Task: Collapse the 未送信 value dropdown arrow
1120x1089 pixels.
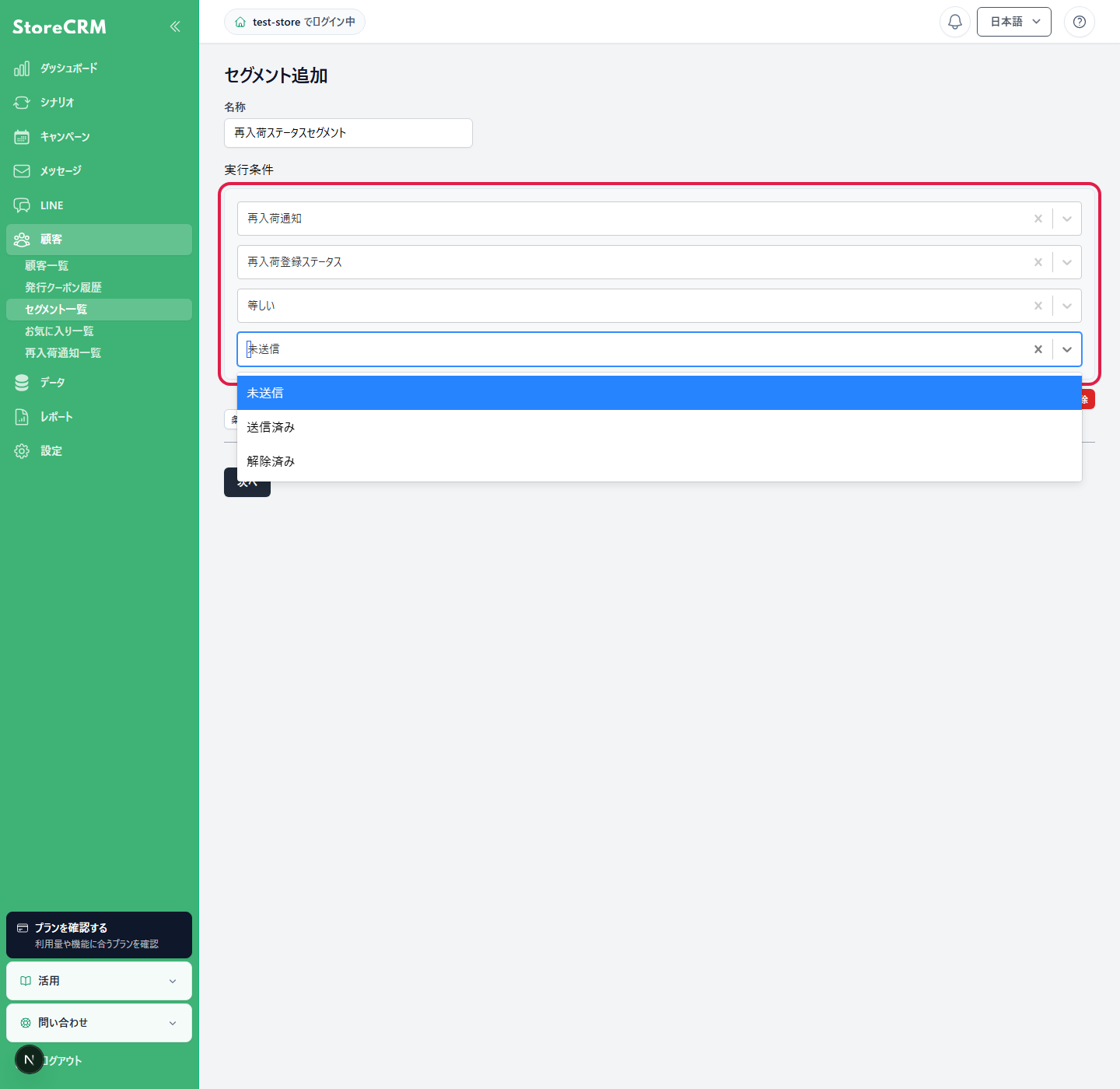Action: (x=1067, y=349)
